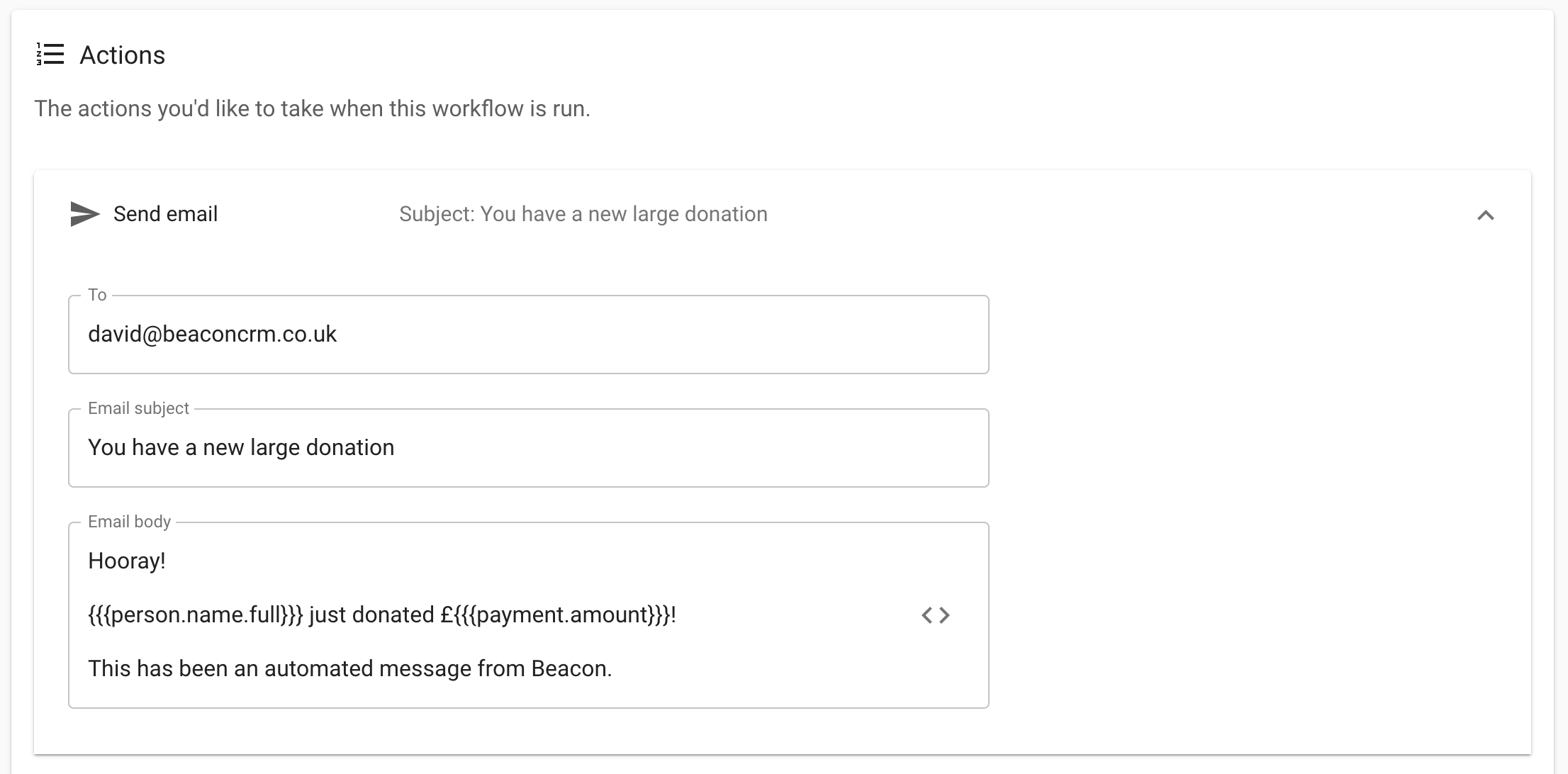Collapse the Send email action panel chevron
The width and height of the screenshot is (1568, 774).
point(1485,215)
